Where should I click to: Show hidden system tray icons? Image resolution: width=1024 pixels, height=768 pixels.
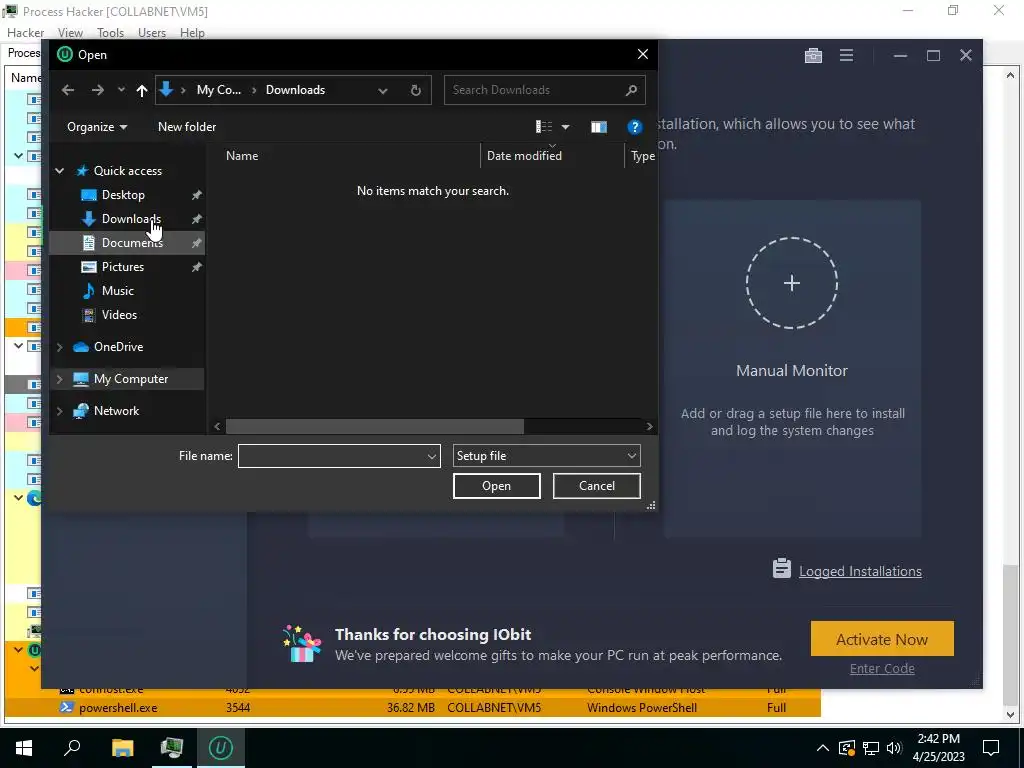point(822,748)
